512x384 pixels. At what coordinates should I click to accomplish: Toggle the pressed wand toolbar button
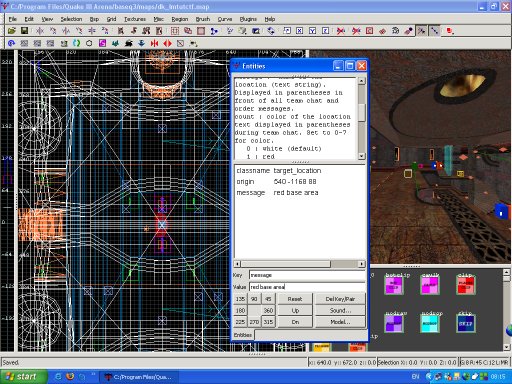[x=422, y=31]
